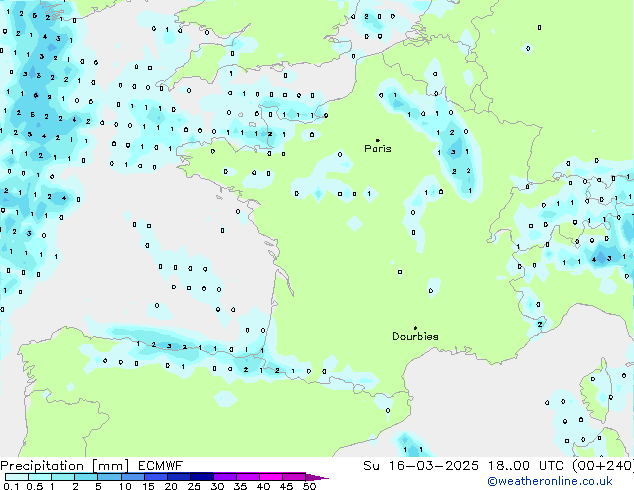The width and height of the screenshot is (634, 490).
Task: Click the Dourbies city label
Action: click(415, 336)
